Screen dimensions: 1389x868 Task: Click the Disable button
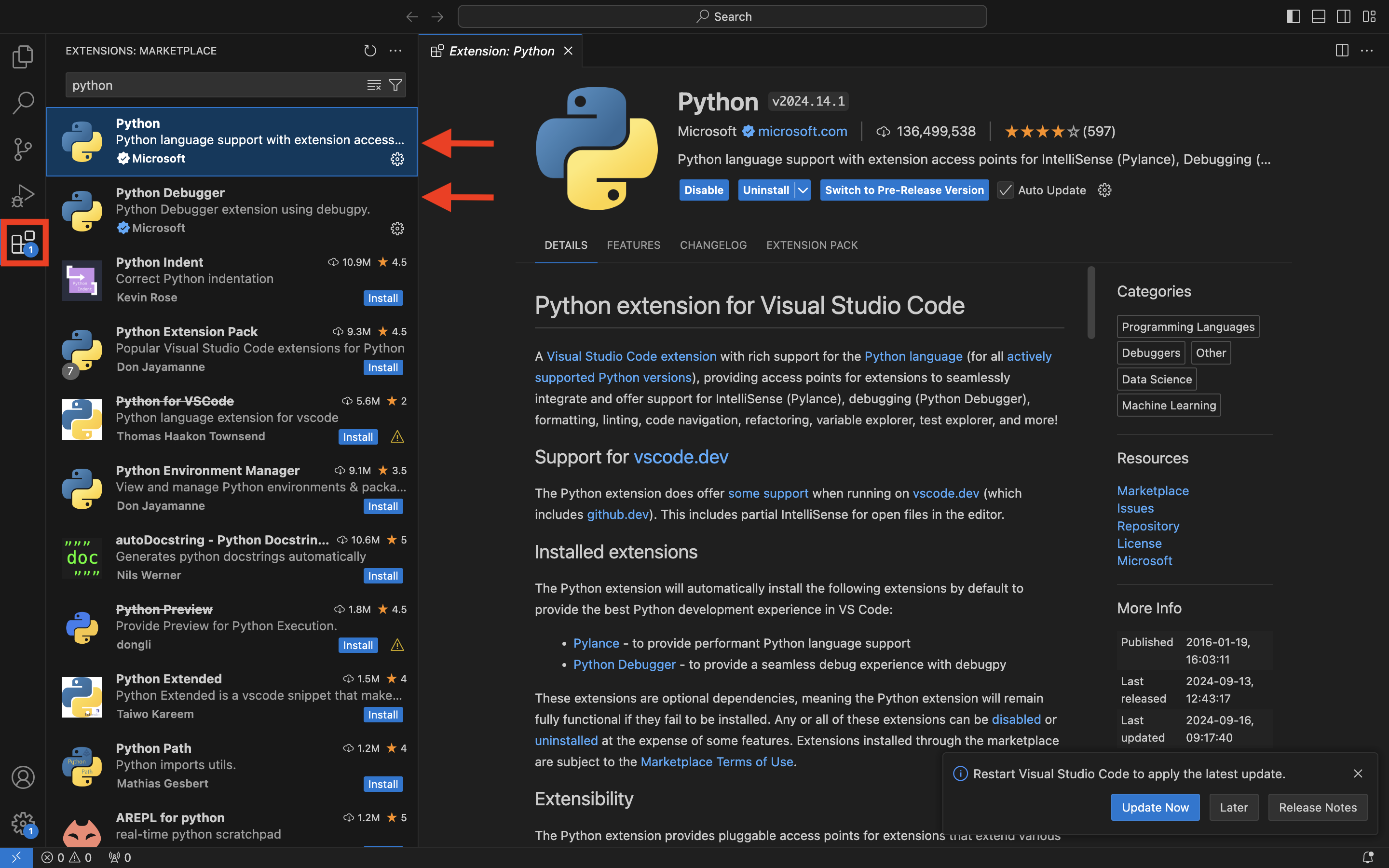click(x=704, y=190)
